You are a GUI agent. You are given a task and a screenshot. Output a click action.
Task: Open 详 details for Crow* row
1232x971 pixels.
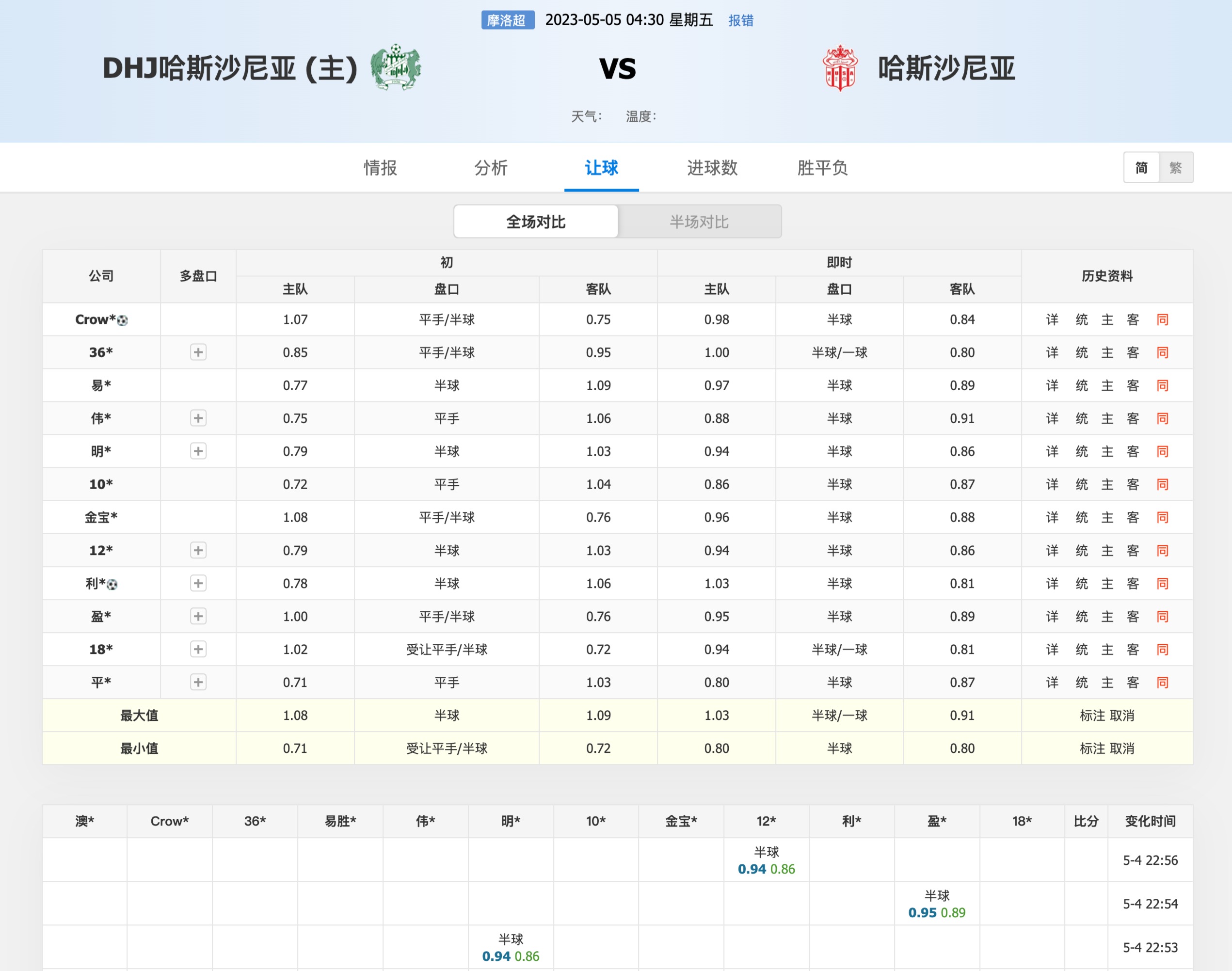point(1052,319)
